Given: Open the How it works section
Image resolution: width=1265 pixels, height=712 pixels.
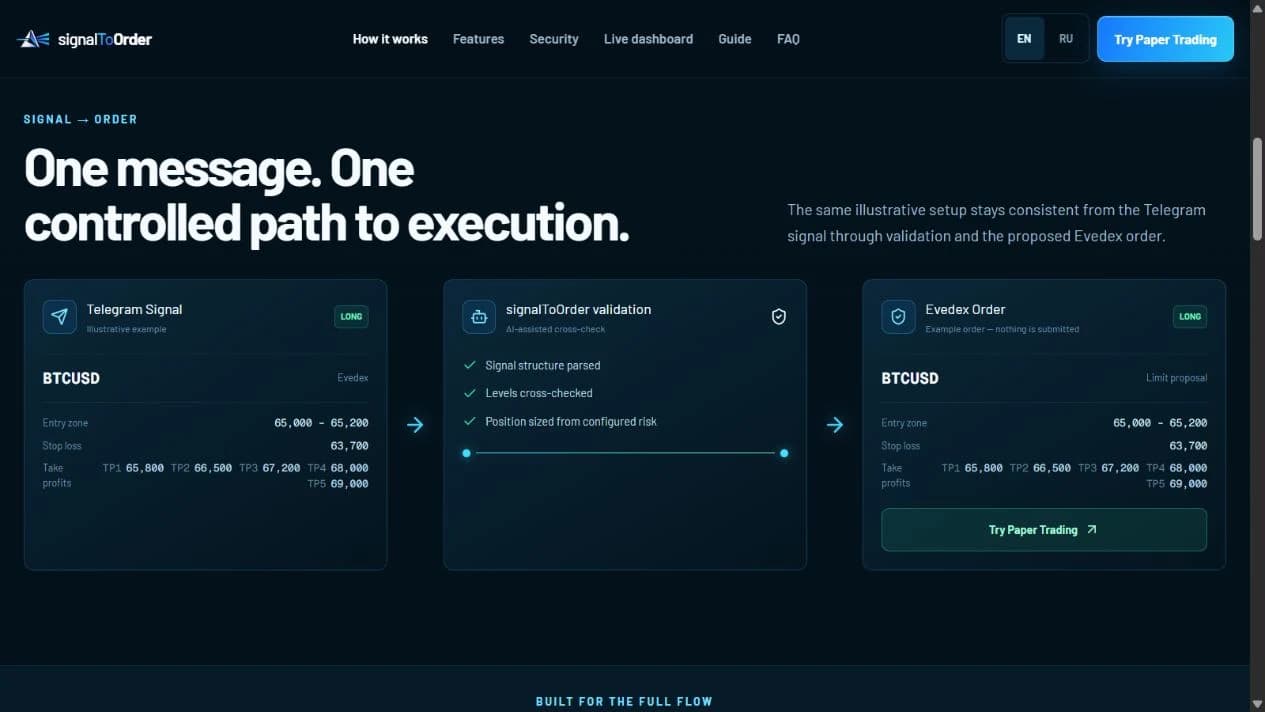Looking at the screenshot, I should (x=390, y=39).
